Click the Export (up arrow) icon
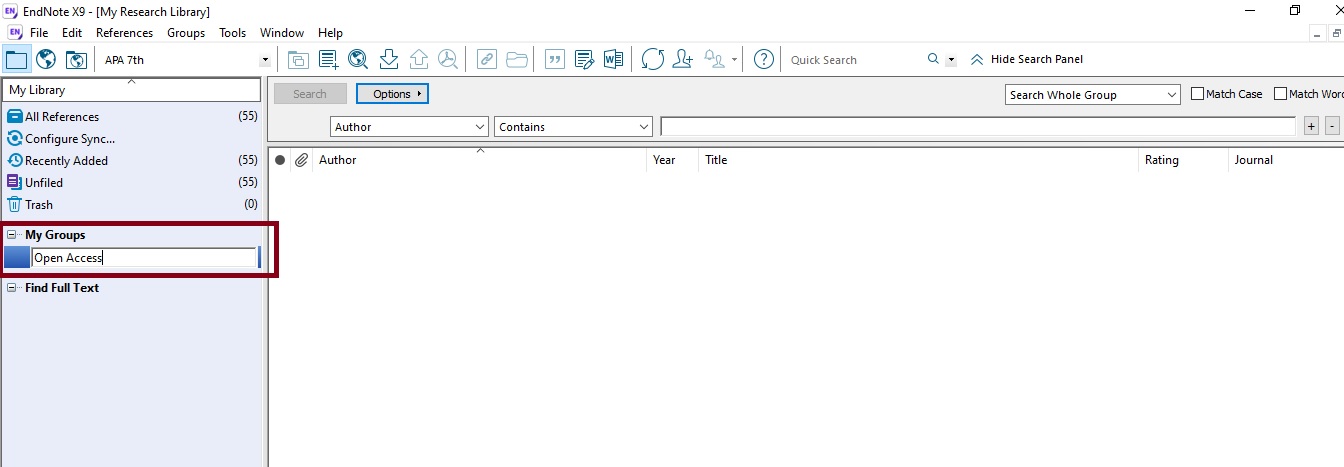1344x467 pixels. pos(419,59)
